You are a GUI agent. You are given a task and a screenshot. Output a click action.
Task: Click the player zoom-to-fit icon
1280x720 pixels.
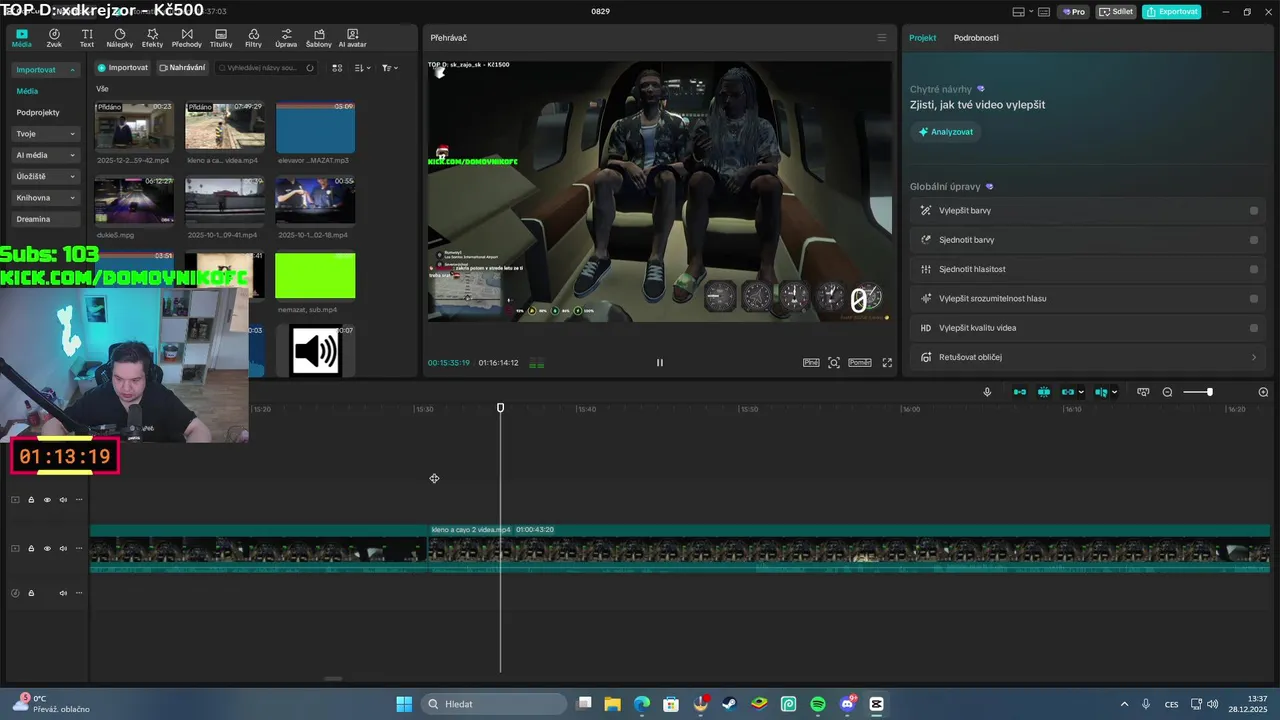(x=834, y=363)
